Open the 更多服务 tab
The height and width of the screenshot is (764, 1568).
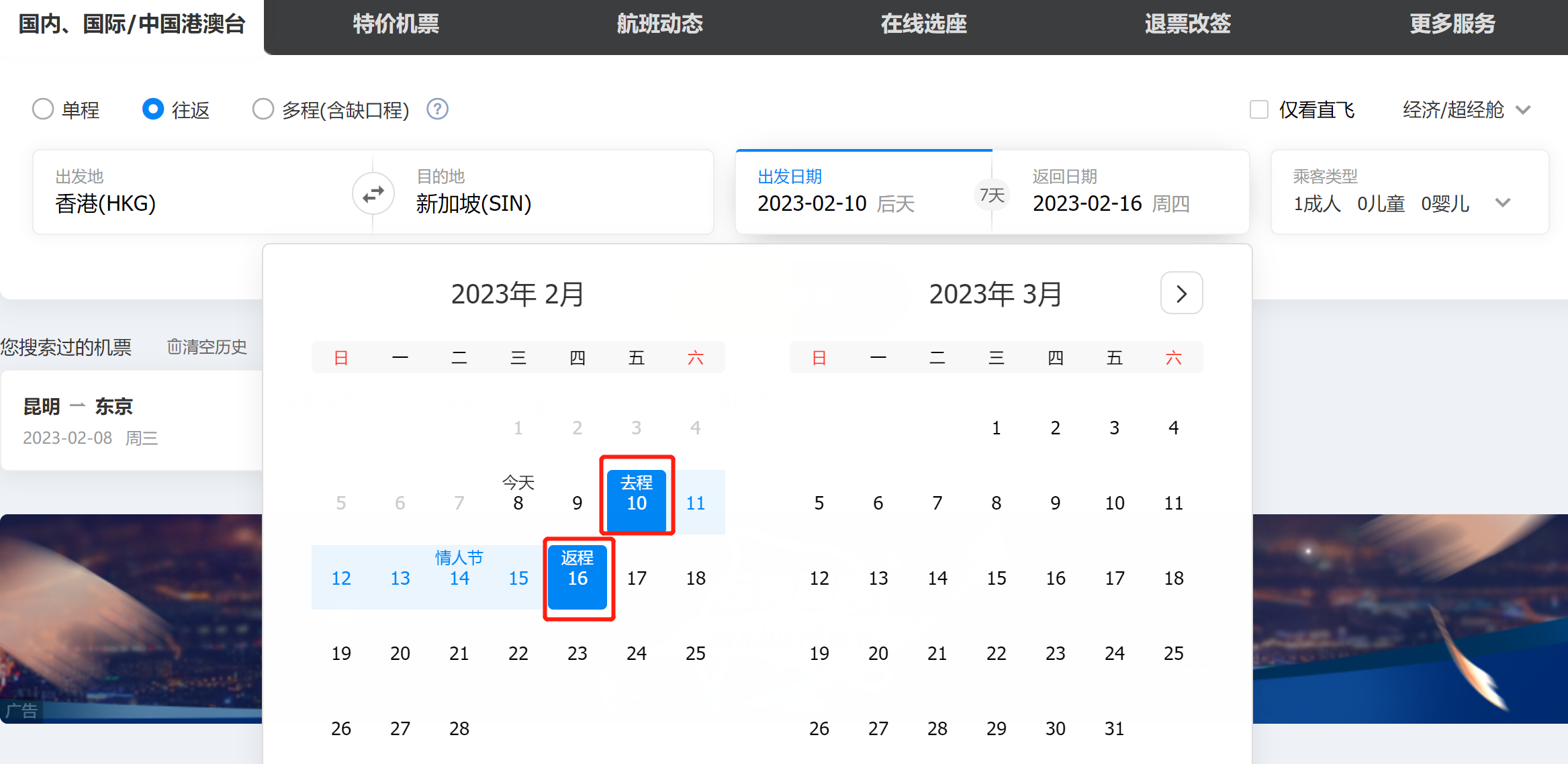coord(1452,24)
